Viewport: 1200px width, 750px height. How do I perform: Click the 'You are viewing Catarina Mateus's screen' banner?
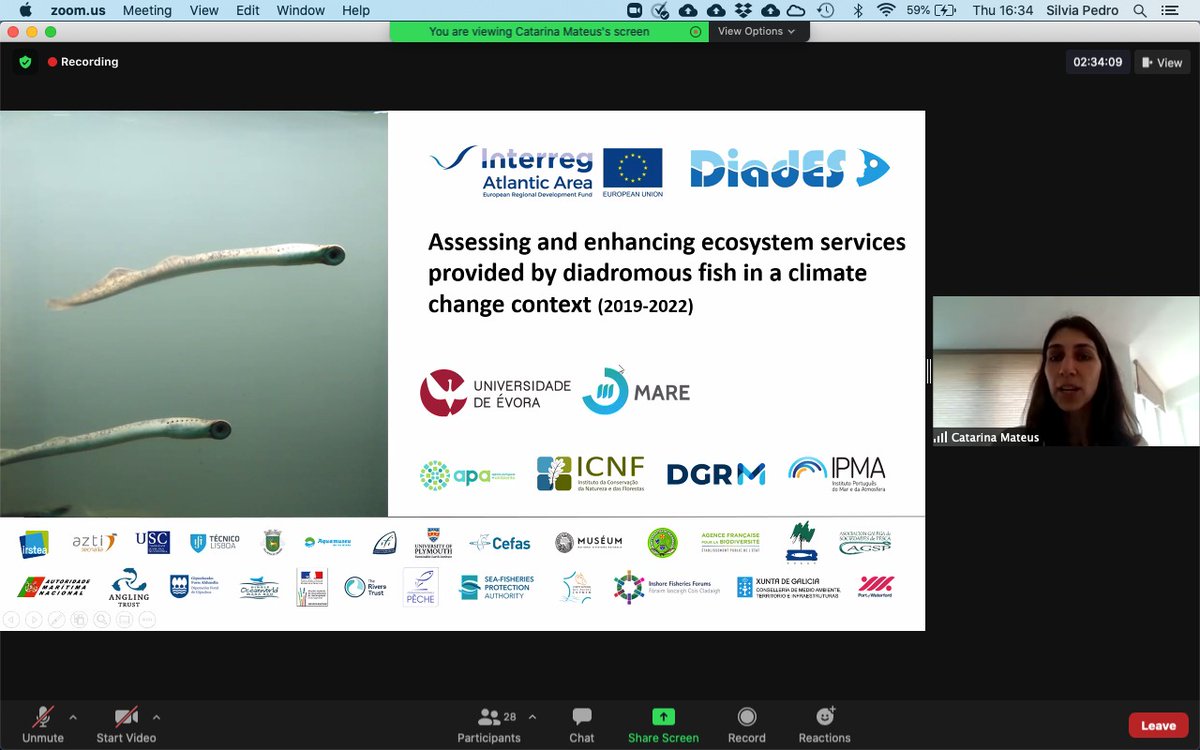point(539,31)
